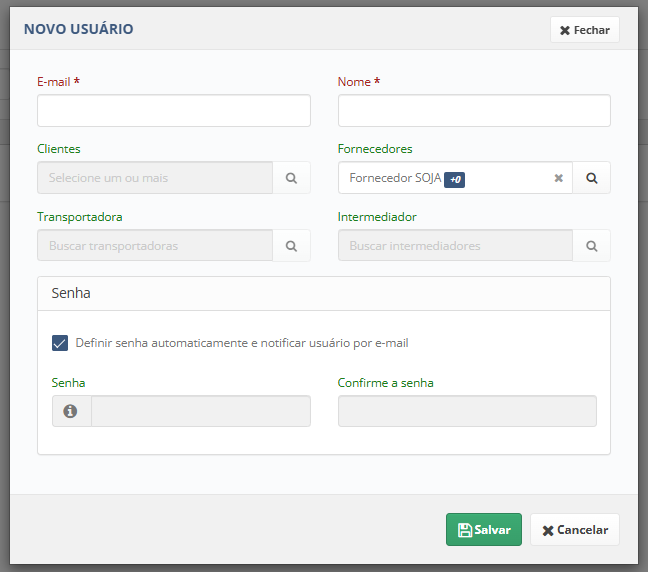
Task: Click the Confirme a senha field
Action: [467, 411]
